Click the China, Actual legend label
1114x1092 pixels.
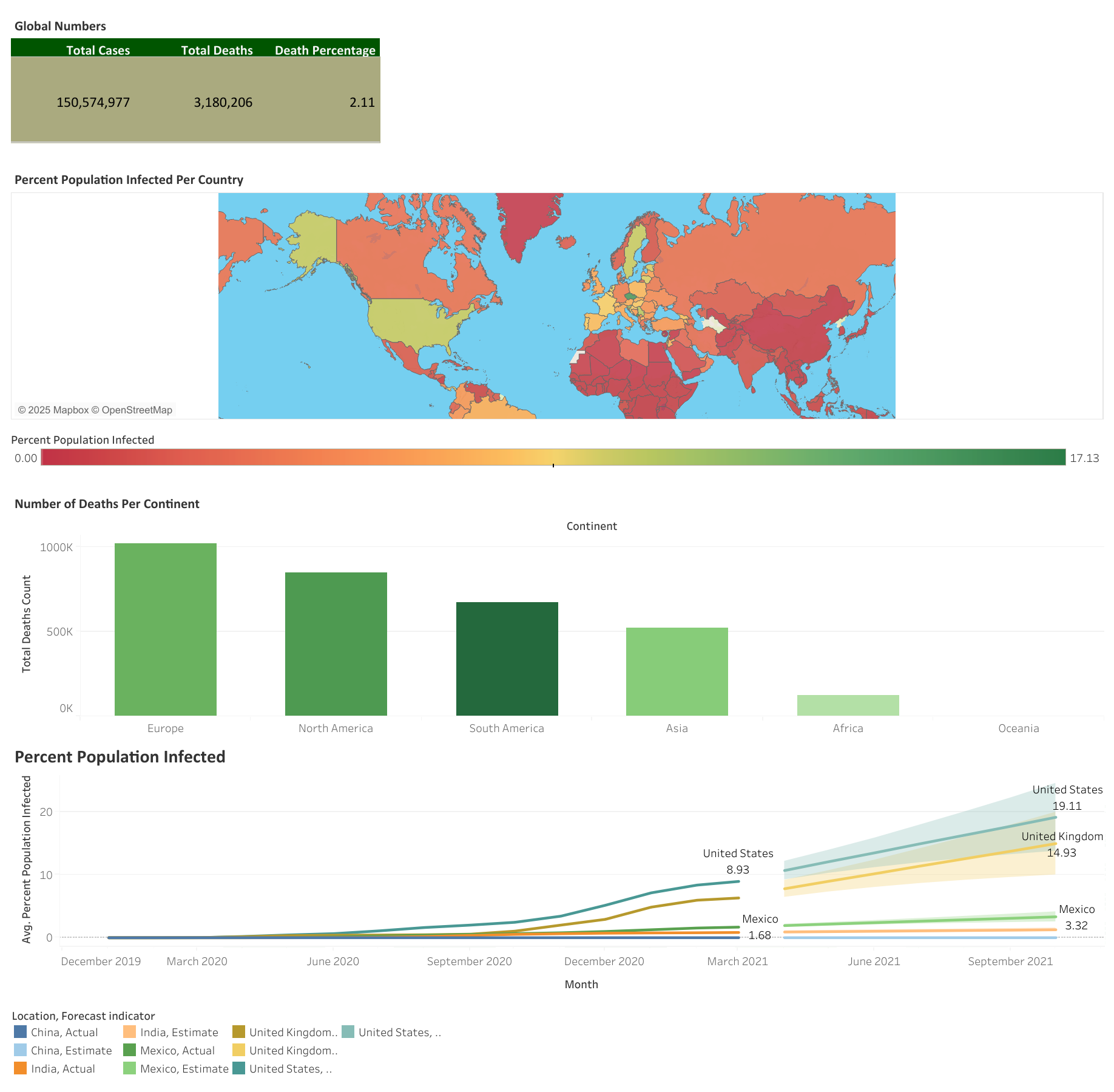[x=64, y=1032]
